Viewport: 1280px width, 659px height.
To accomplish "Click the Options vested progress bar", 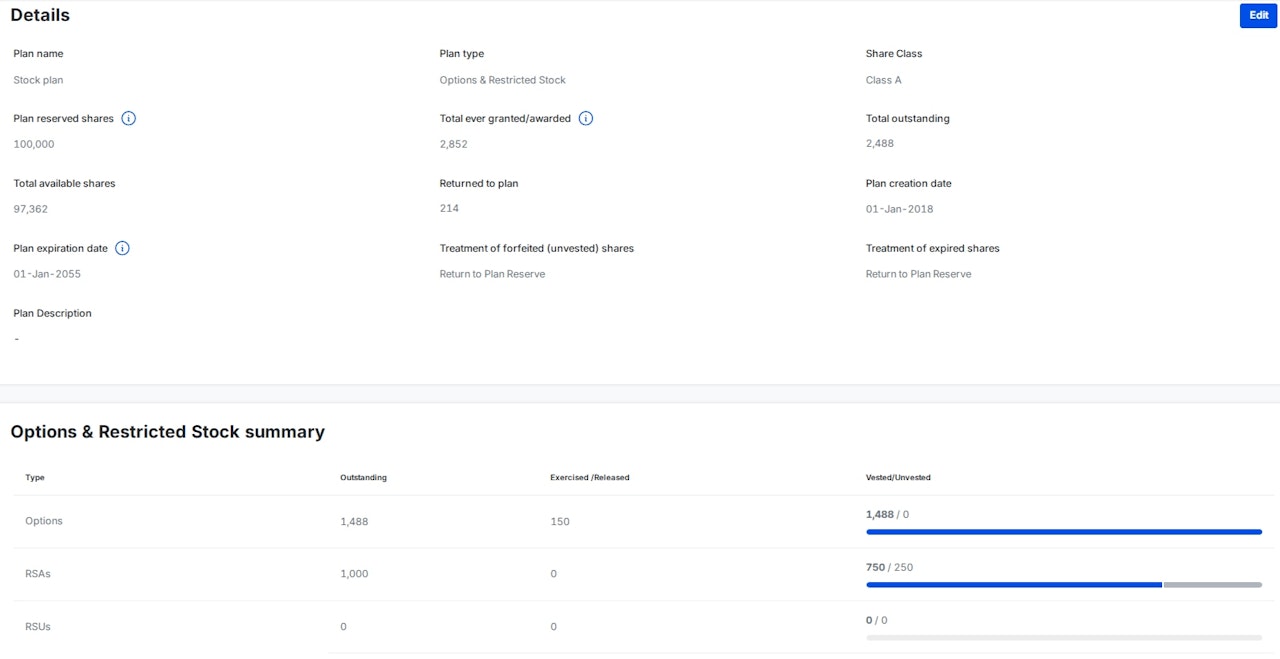I will (1063, 532).
